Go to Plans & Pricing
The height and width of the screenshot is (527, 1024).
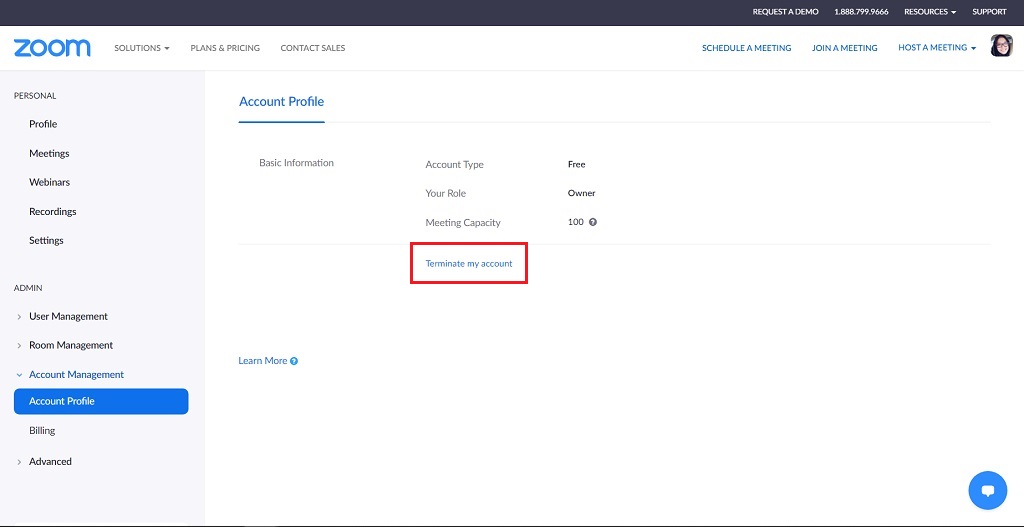pyautogui.click(x=225, y=48)
